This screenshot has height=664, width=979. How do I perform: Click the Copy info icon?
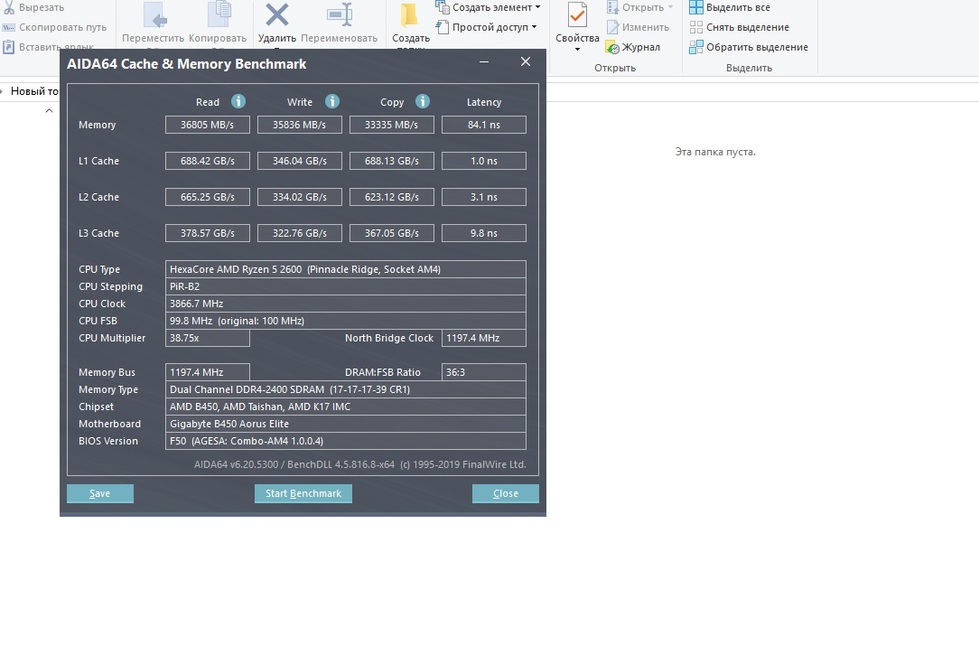pyautogui.click(x=423, y=101)
